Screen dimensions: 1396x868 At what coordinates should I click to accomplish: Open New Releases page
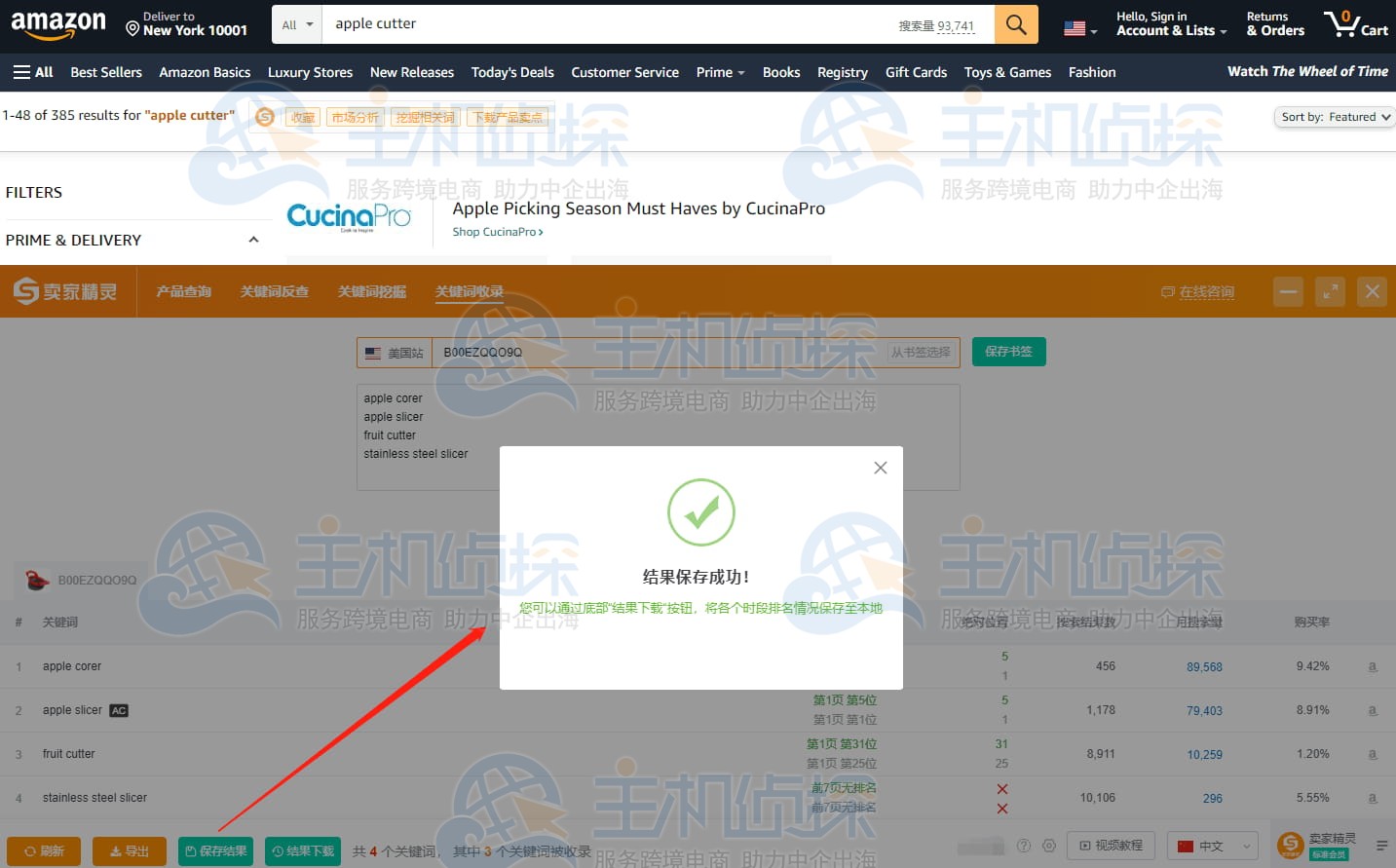(412, 72)
